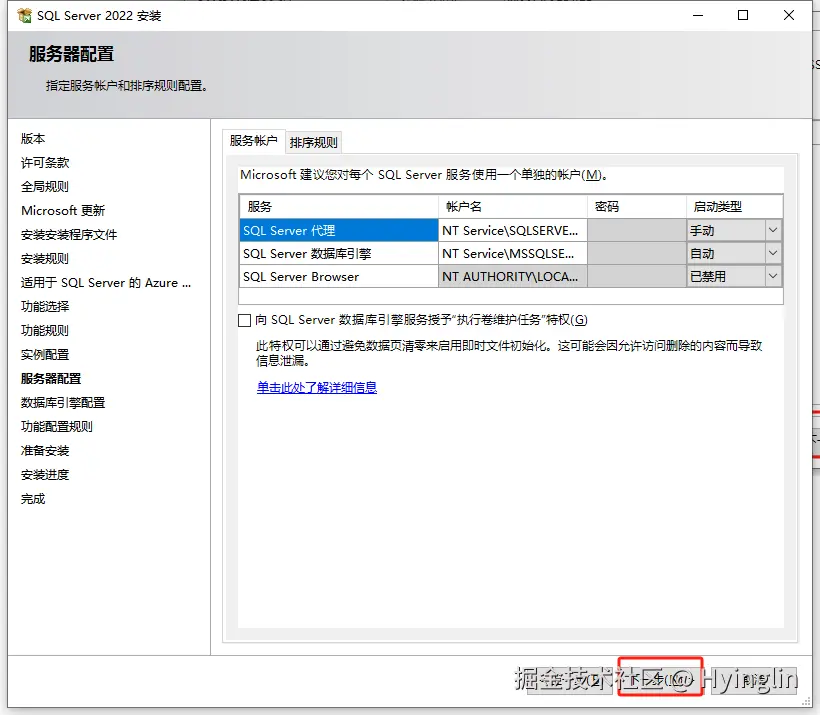Select 数据库引擎配置 step in sidebar
The width and height of the screenshot is (820, 715).
(x=63, y=403)
